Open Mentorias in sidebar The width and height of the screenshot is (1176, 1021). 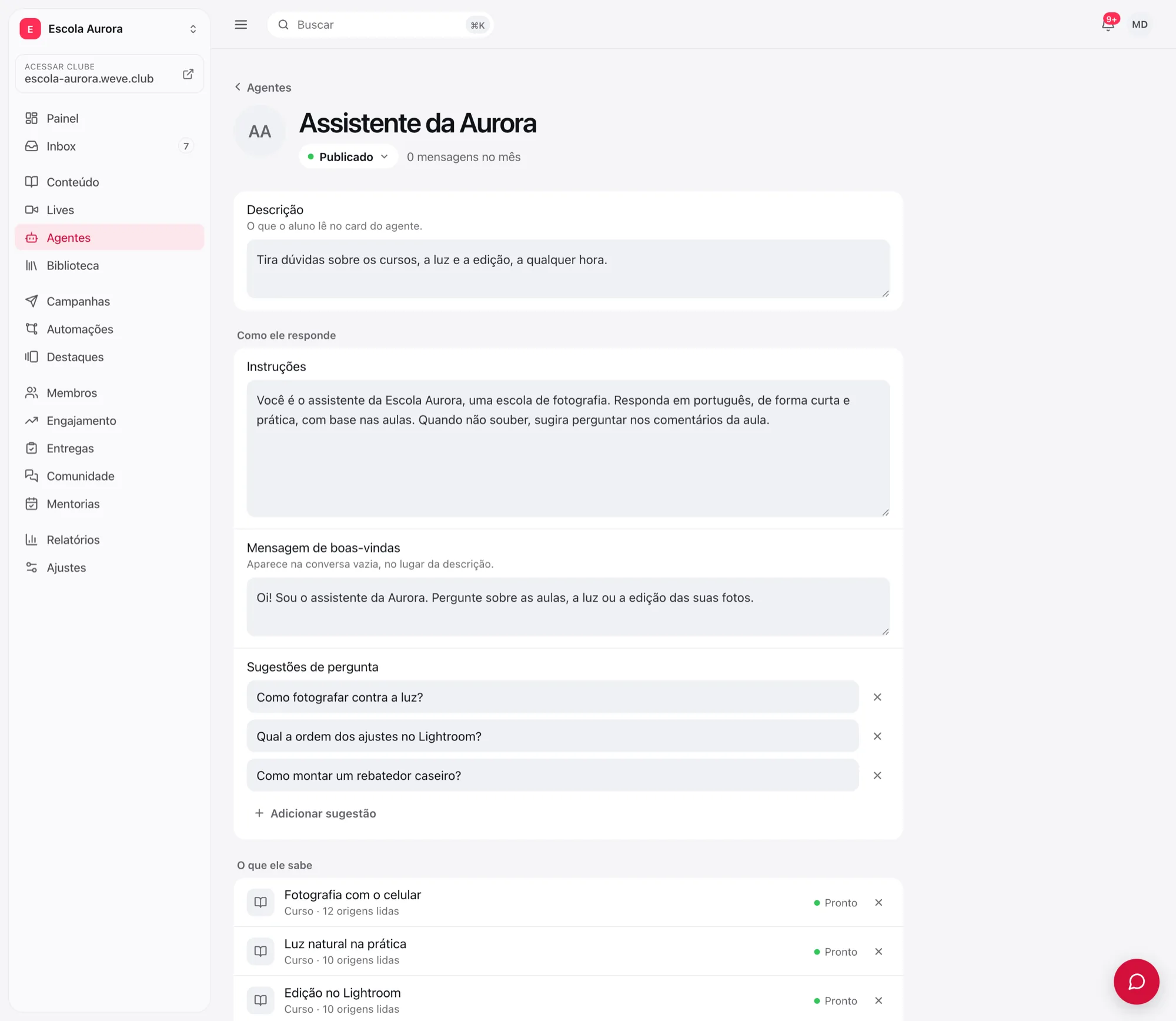point(109,504)
